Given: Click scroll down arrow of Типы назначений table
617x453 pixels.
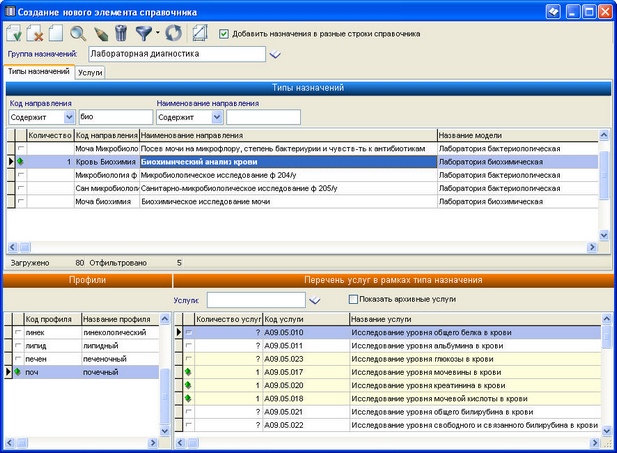Looking at the screenshot, I should pos(604,235).
